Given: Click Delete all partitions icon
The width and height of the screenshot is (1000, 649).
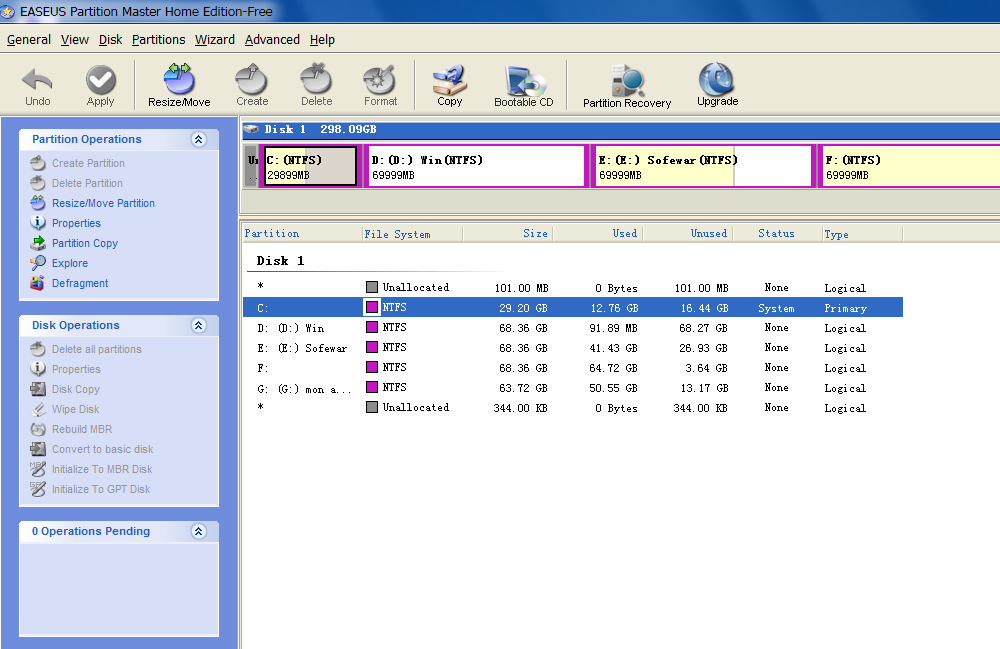Looking at the screenshot, I should tap(38, 349).
